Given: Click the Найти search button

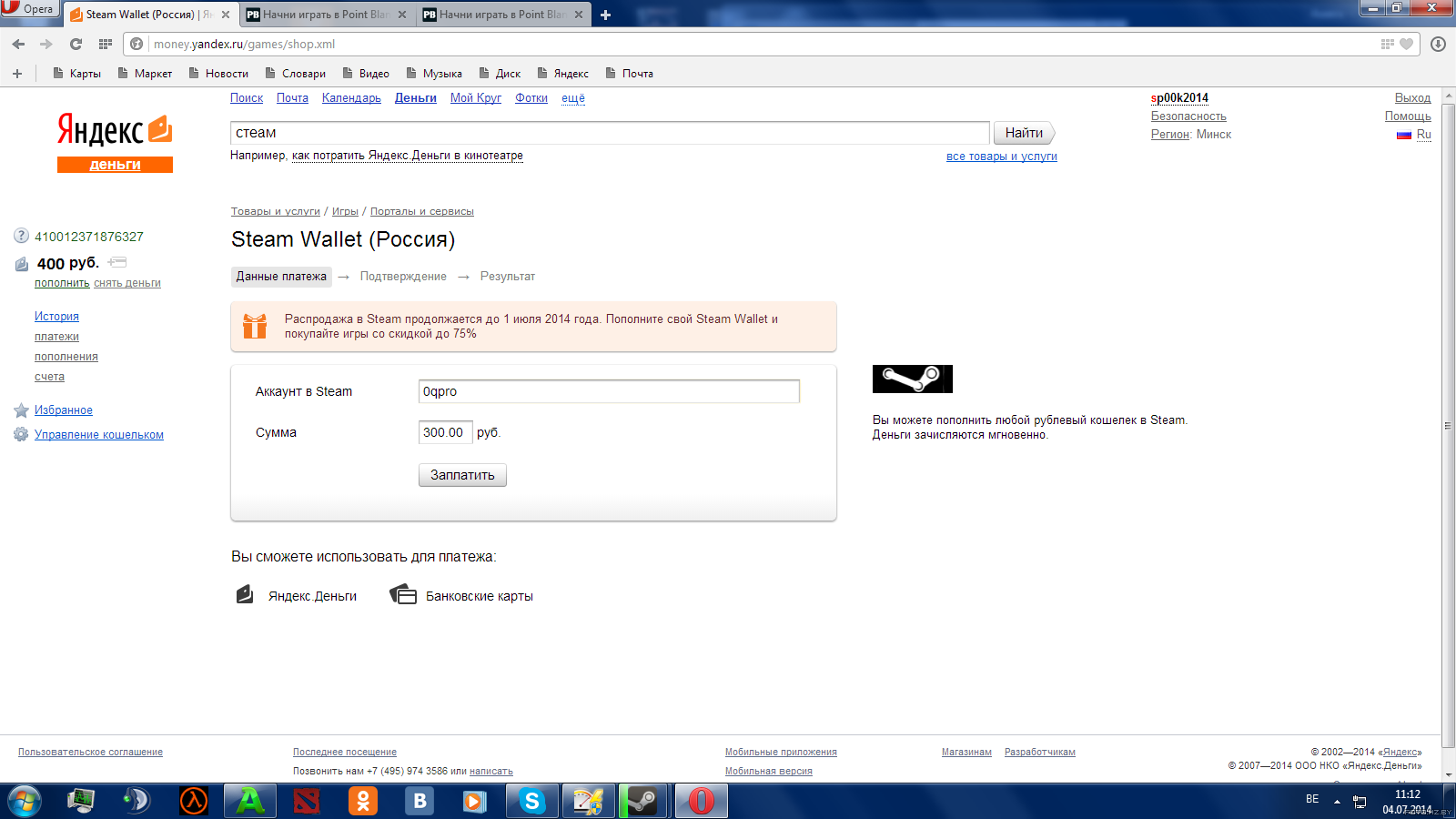Looking at the screenshot, I should (1025, 133).
